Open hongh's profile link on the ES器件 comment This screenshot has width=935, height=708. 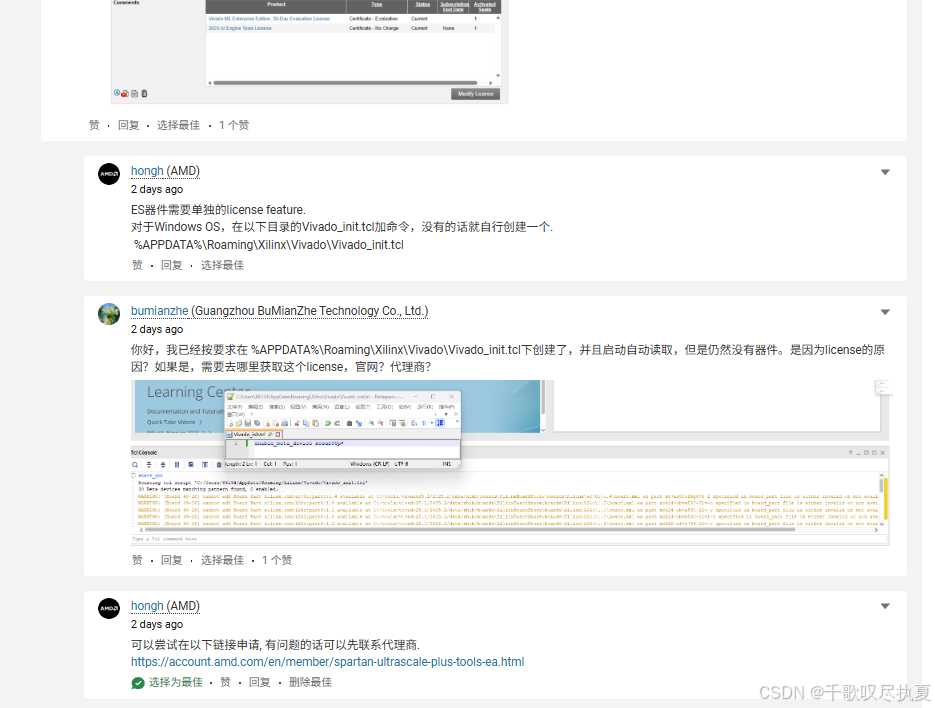147,171
